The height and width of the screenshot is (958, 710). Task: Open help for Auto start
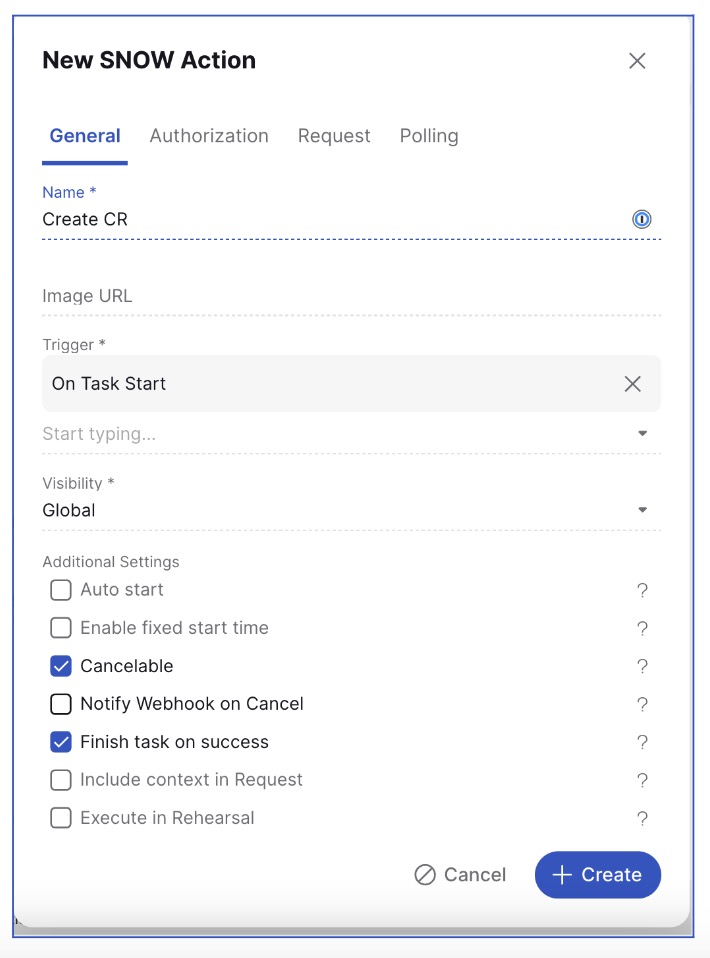(642, 590)
